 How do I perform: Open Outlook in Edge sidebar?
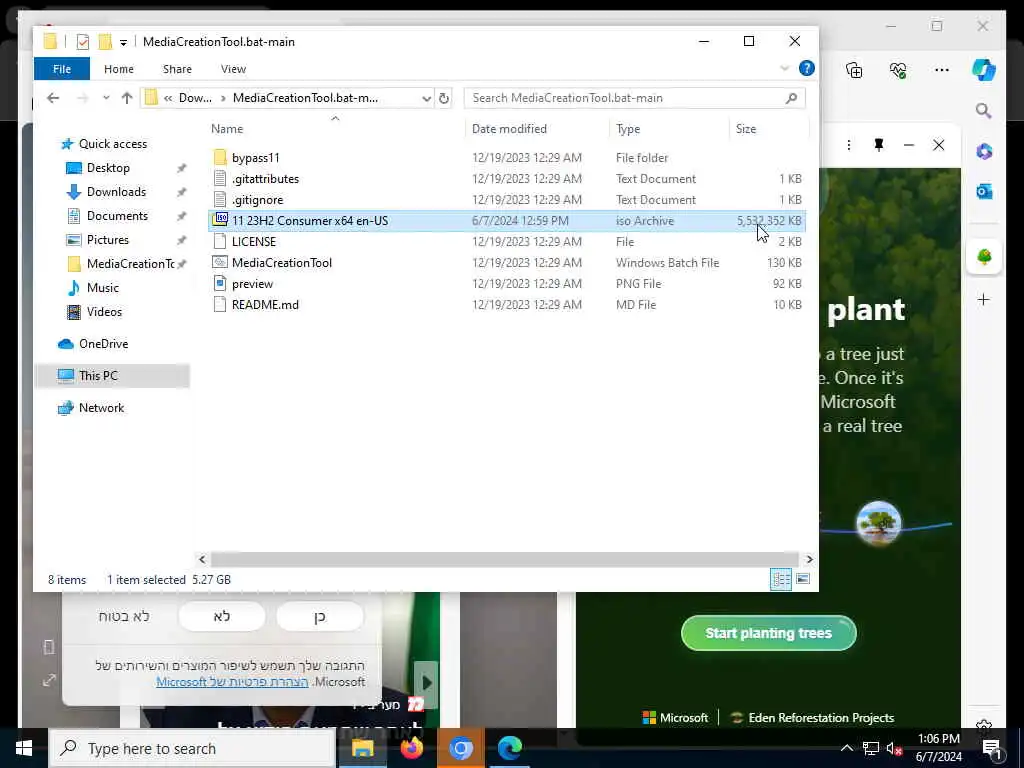pos(984,191)
